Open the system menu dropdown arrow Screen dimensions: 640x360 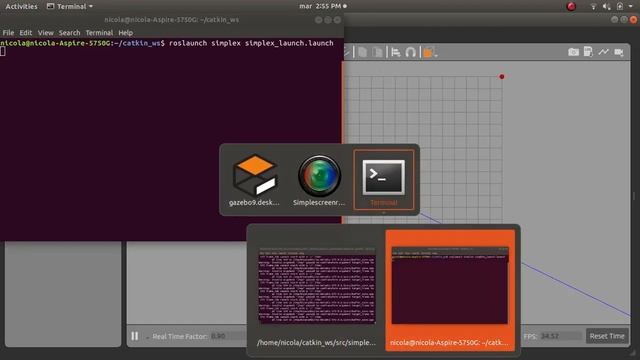click(631, 6)
